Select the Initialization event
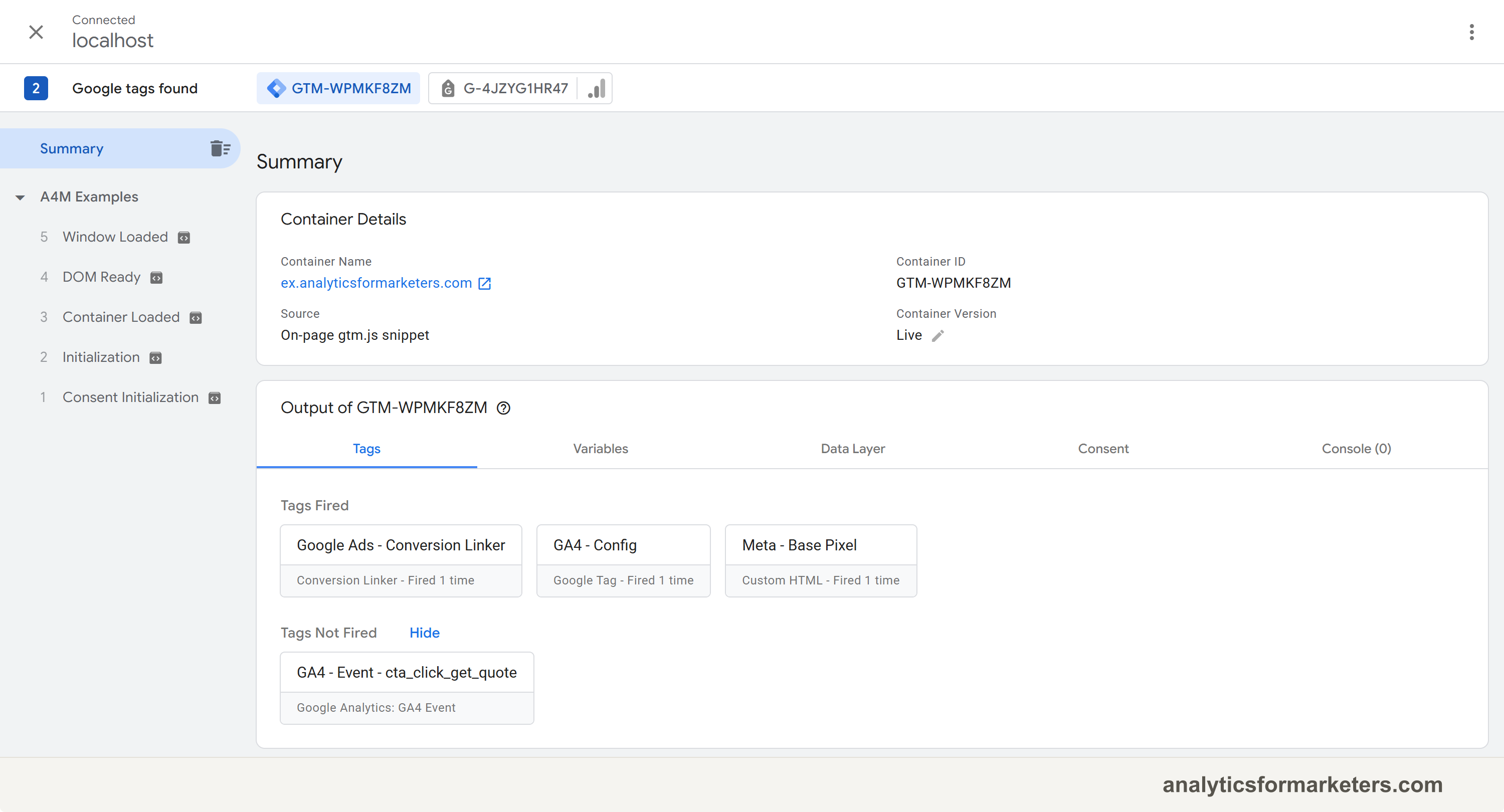The width and height of the screenshot is (1504, 812). click(101, 357)
